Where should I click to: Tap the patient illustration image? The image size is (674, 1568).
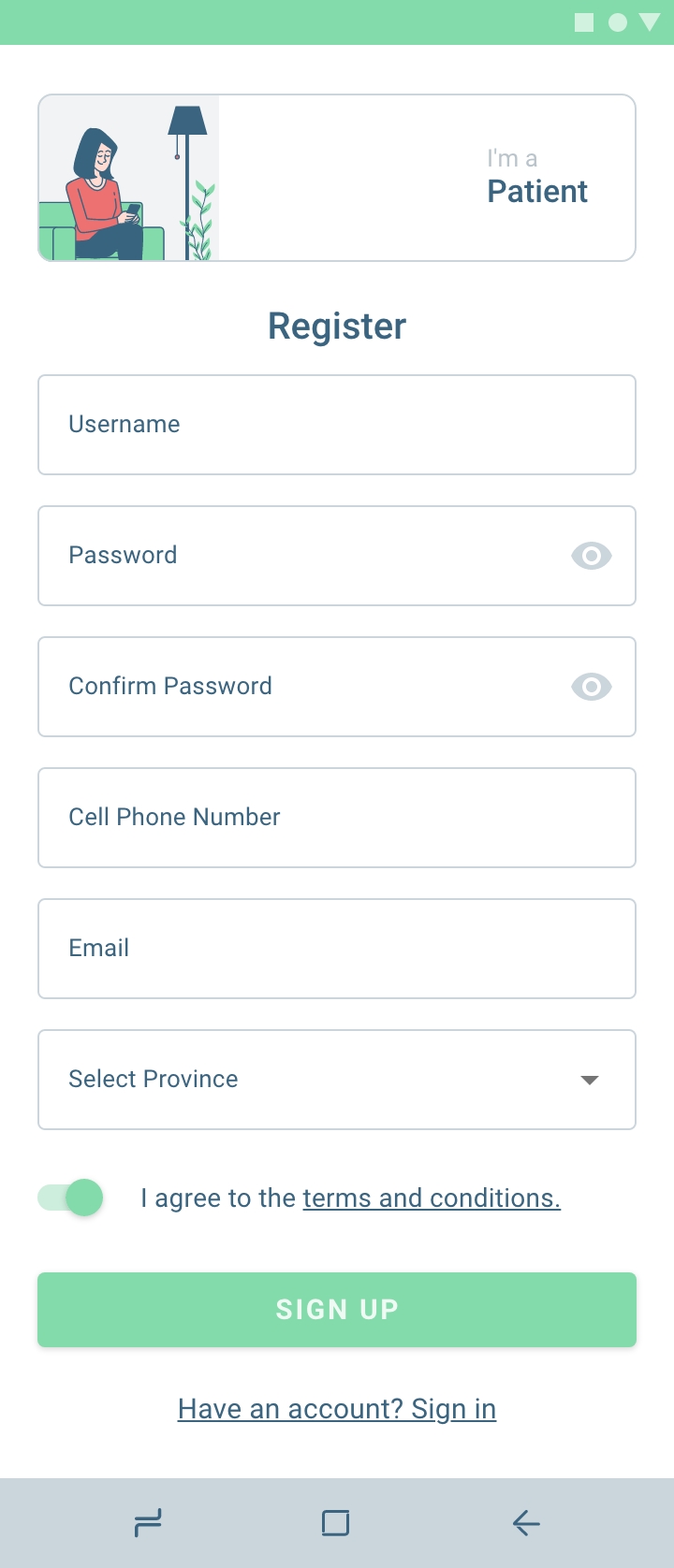pos(128,178)
